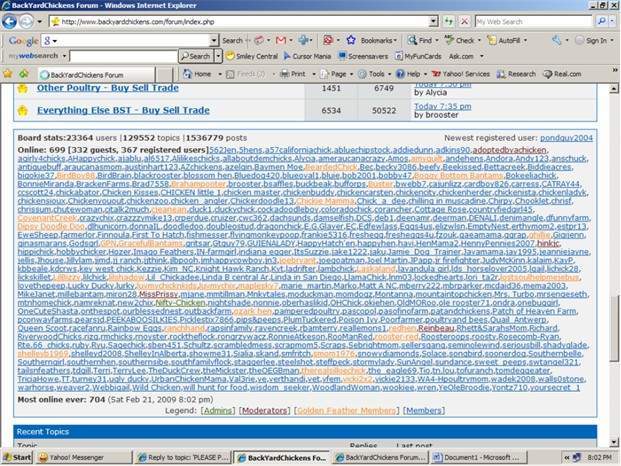
Task: Click Google toolbar Search button
Action: [232, 40]
